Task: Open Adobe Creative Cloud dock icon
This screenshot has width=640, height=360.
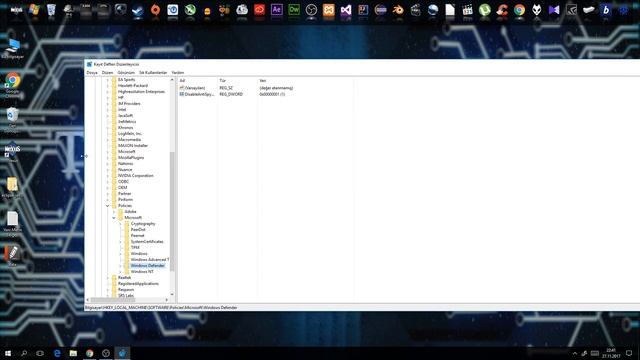Action: pyautogui.click(x=260, y=10)
